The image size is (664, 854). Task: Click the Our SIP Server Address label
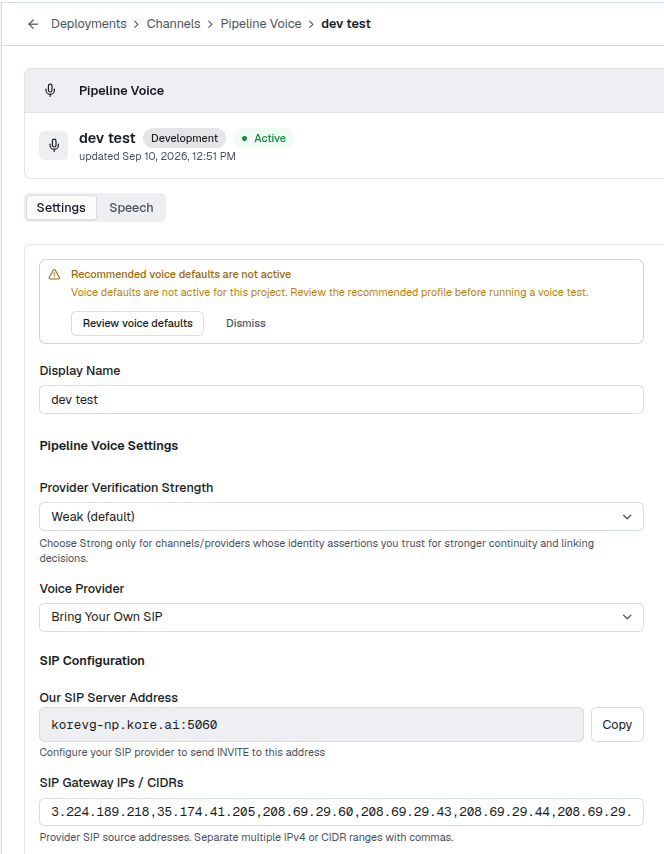pos(109,698)
